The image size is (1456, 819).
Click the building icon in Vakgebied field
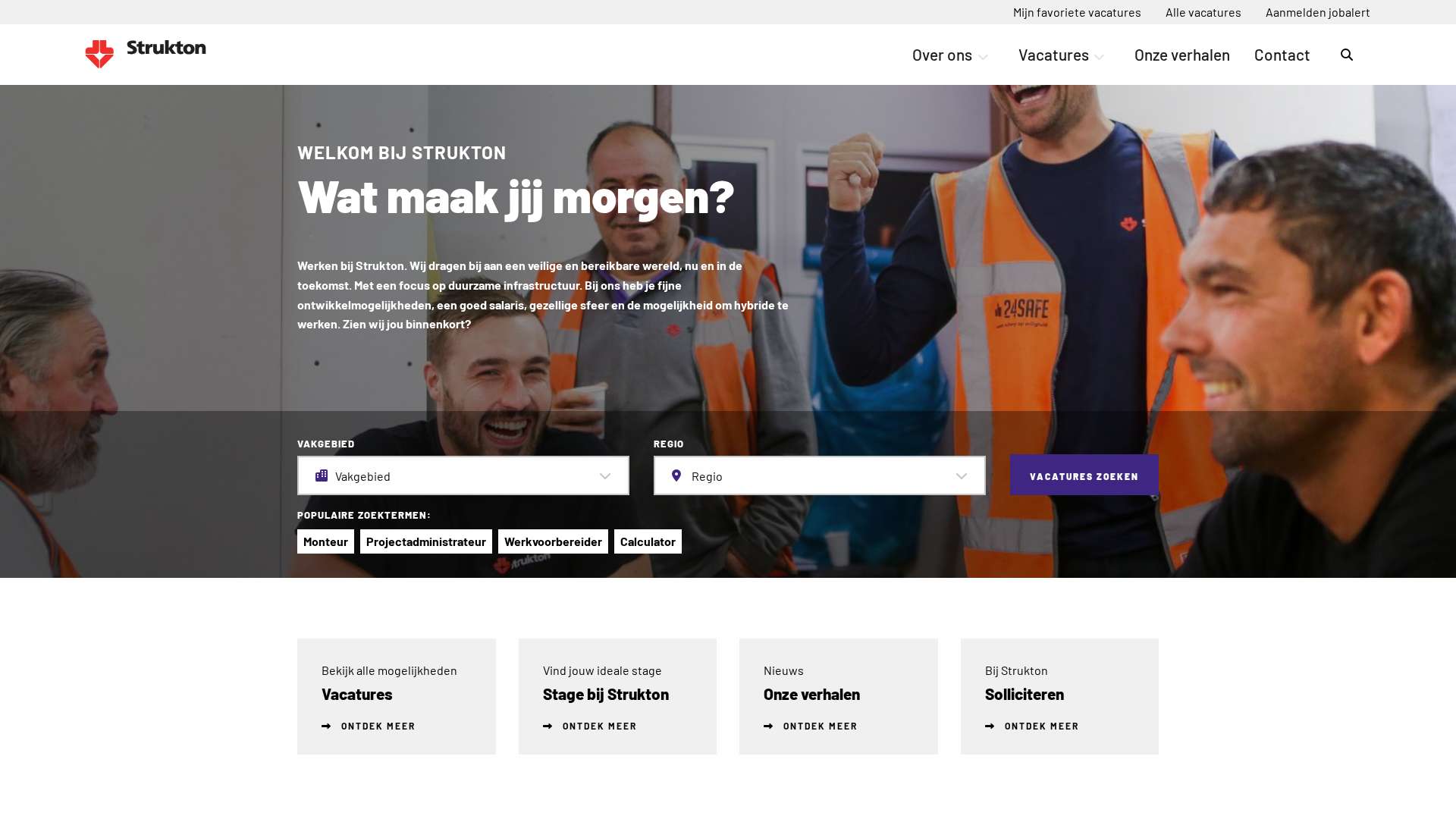point(322,475)
